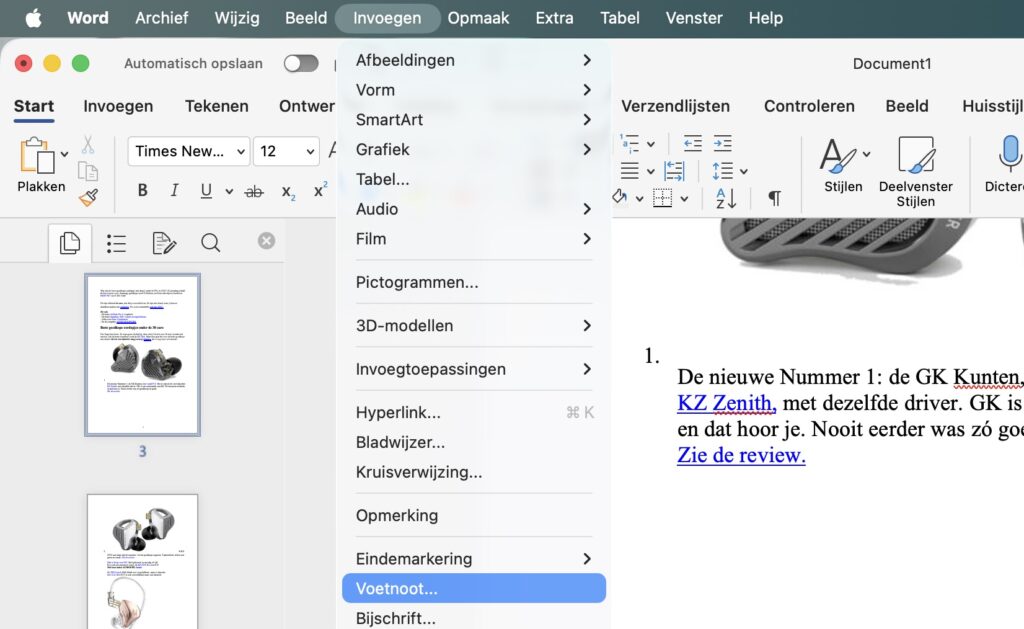Click the Plakken clipboard icon
The height and width of the screenshot is (629, 1024).
pos(36,155)
